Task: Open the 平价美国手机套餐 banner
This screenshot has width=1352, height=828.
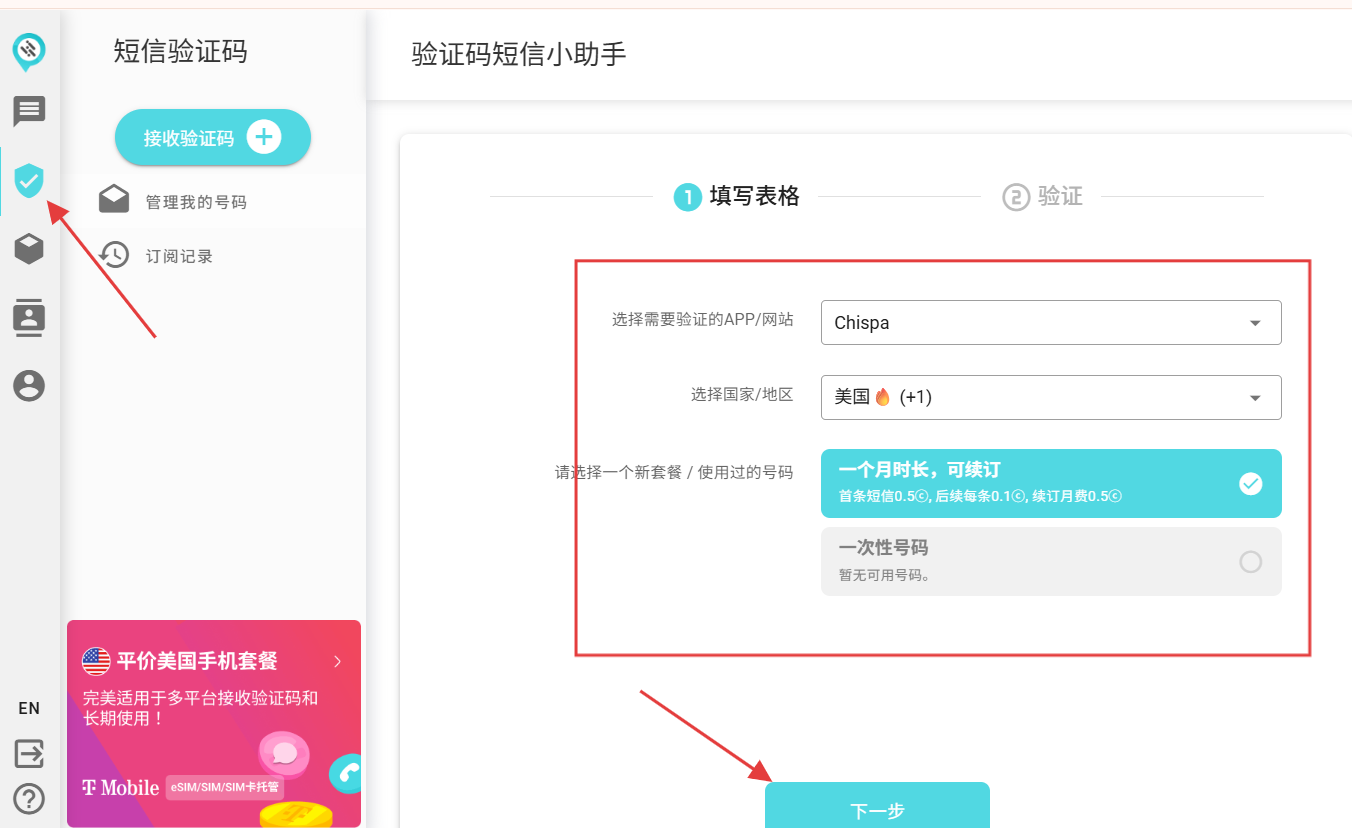Action: click(x=214, y=723)
